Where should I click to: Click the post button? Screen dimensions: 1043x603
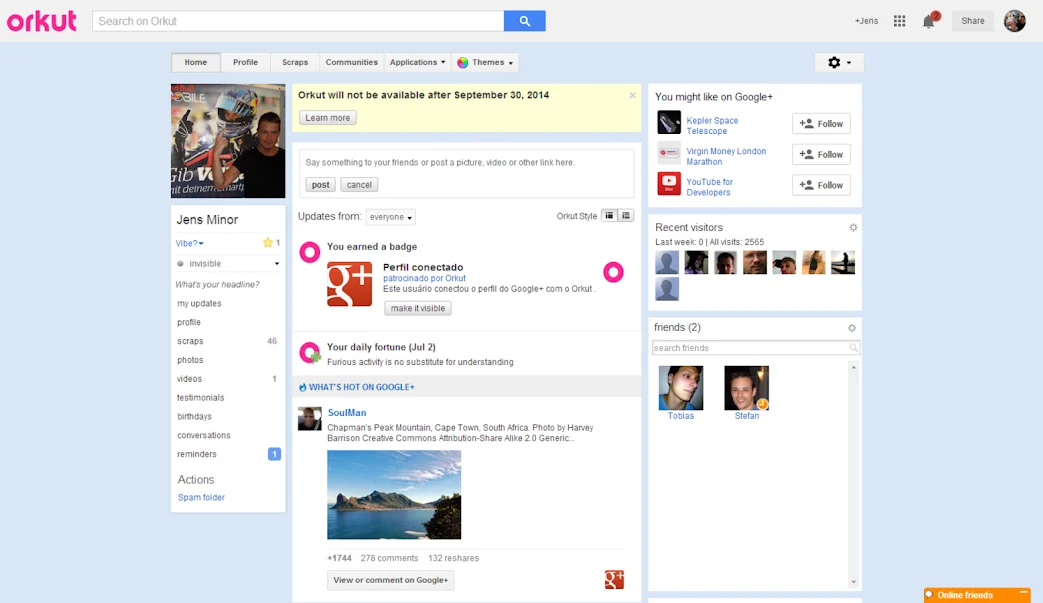[321, 185]
